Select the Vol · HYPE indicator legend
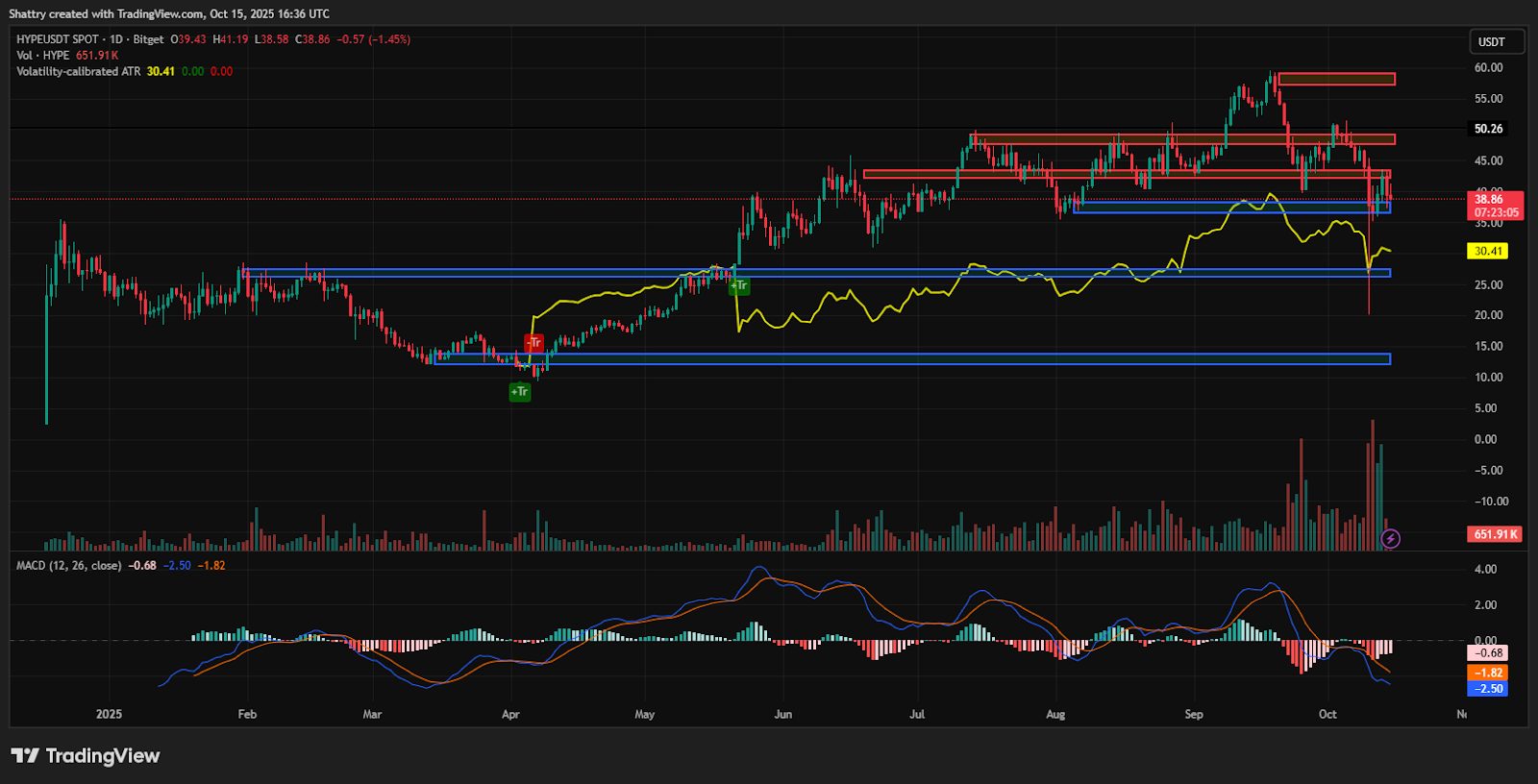Image resolution: width=1538 pixels, height=784 pixels. click(42, 56)
